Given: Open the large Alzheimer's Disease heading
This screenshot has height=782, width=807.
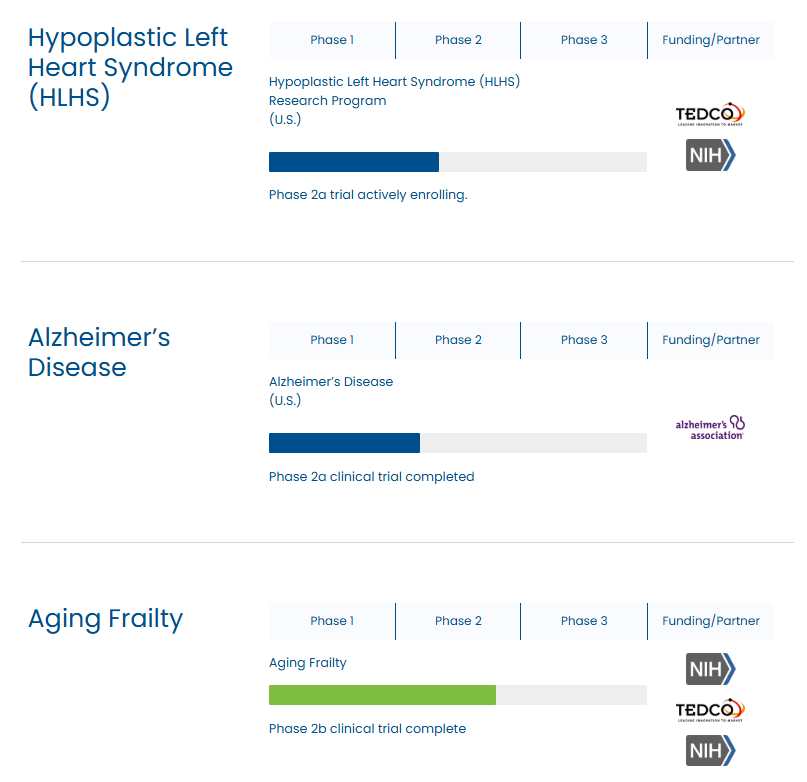Looking at the screenshot, I should (99, 352).
